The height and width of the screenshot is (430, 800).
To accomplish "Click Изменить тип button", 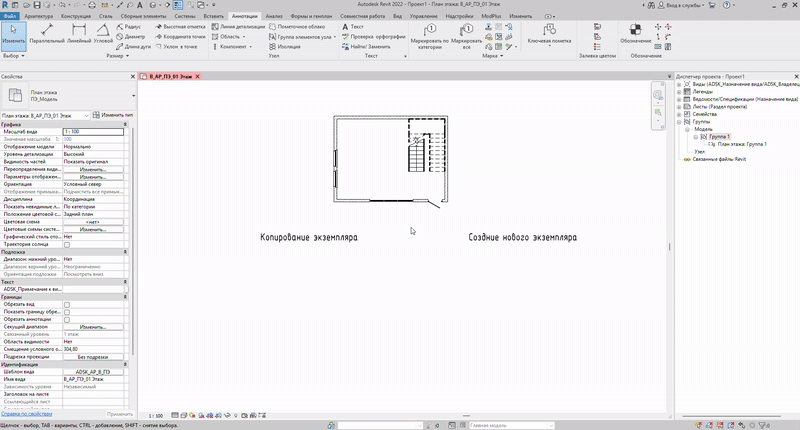I will [x=113, y=115].
